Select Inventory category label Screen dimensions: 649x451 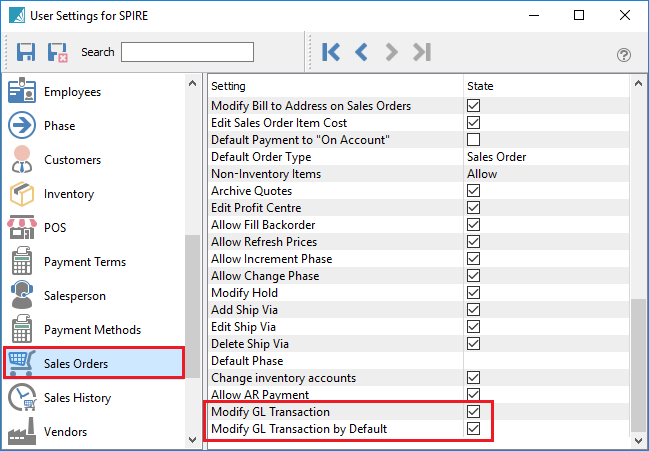[69, 194]
